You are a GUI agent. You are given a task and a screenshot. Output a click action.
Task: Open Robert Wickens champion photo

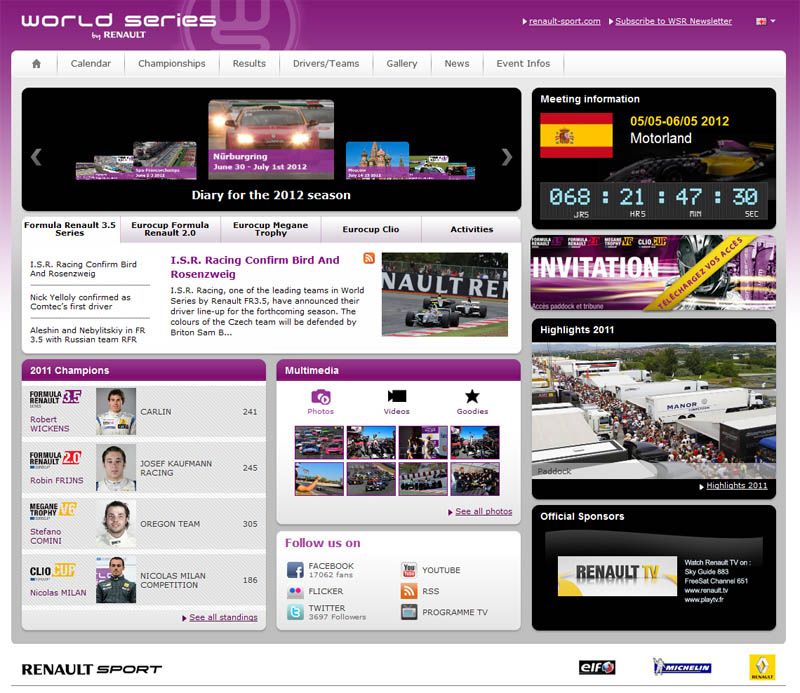[116, 411]
